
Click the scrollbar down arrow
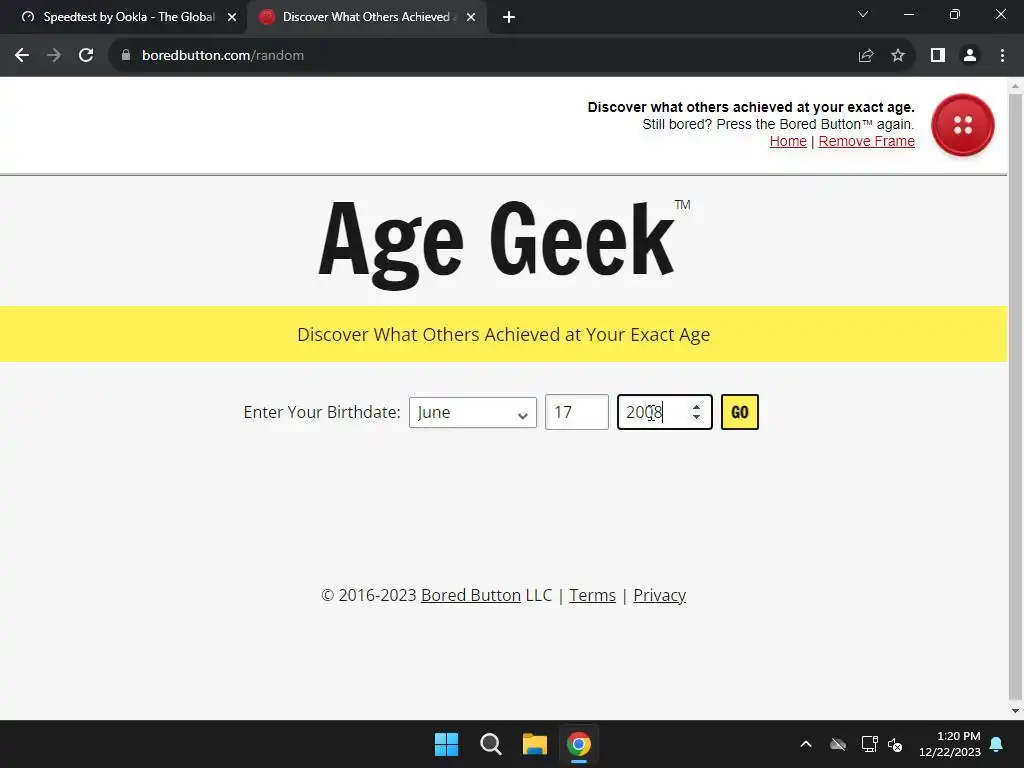1015,711
